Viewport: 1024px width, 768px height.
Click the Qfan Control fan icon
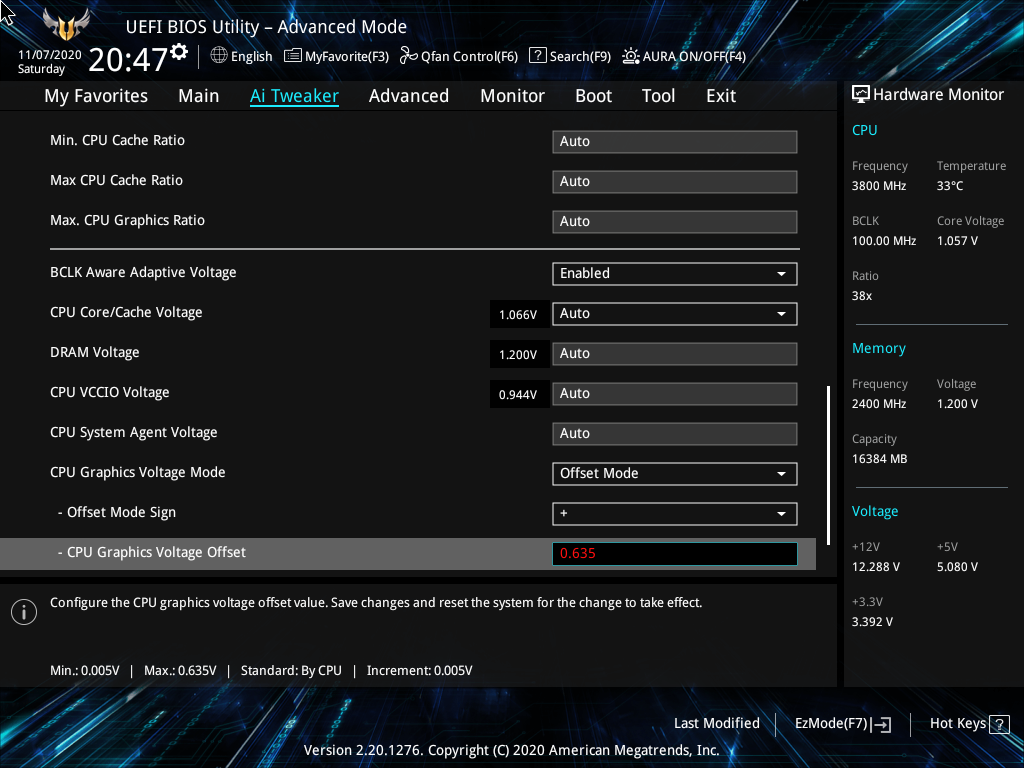(408, 56)
